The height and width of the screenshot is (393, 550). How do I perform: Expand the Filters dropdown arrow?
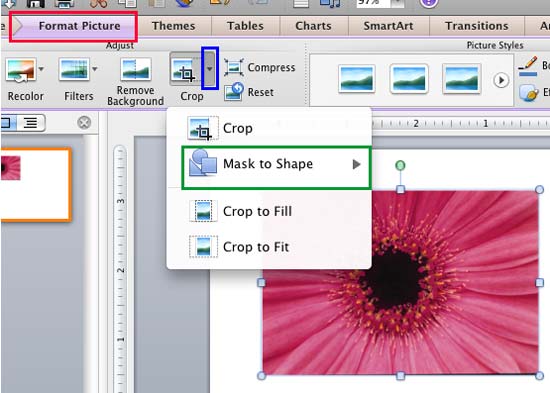(x=95, y=69)
